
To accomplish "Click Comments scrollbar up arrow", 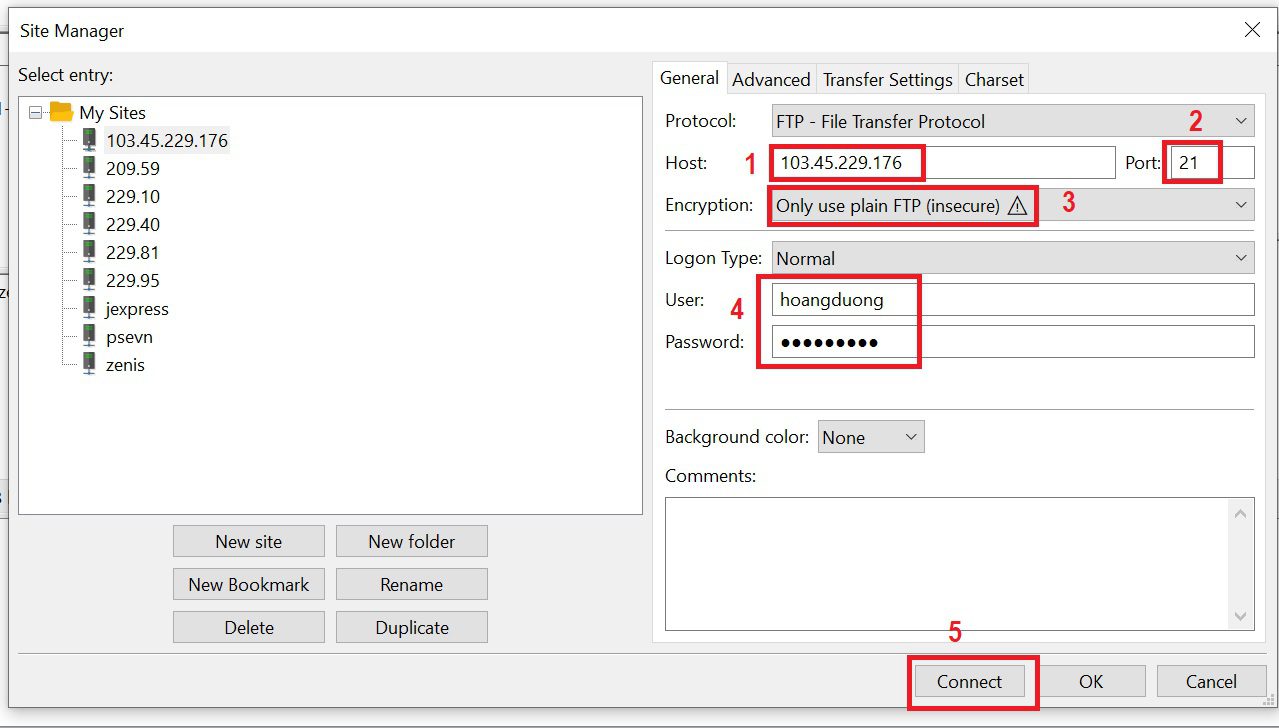I will 1241,514.
